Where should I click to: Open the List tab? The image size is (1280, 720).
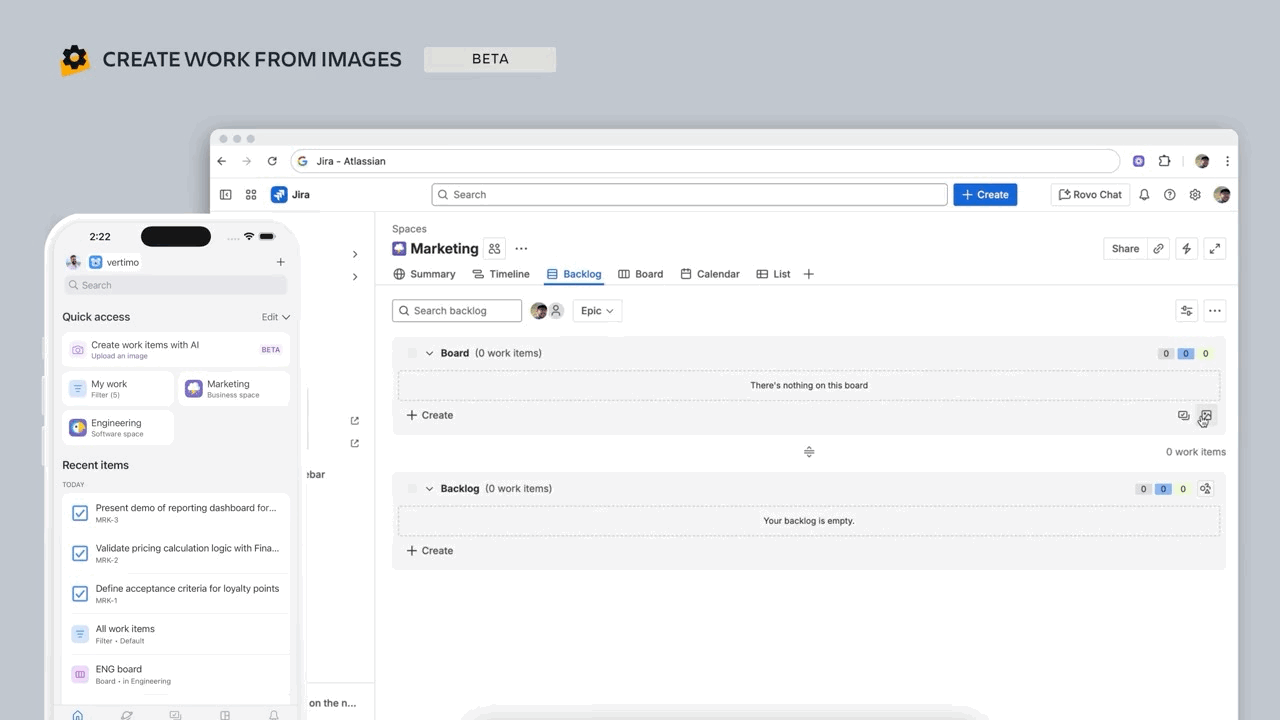click(773, 274)
